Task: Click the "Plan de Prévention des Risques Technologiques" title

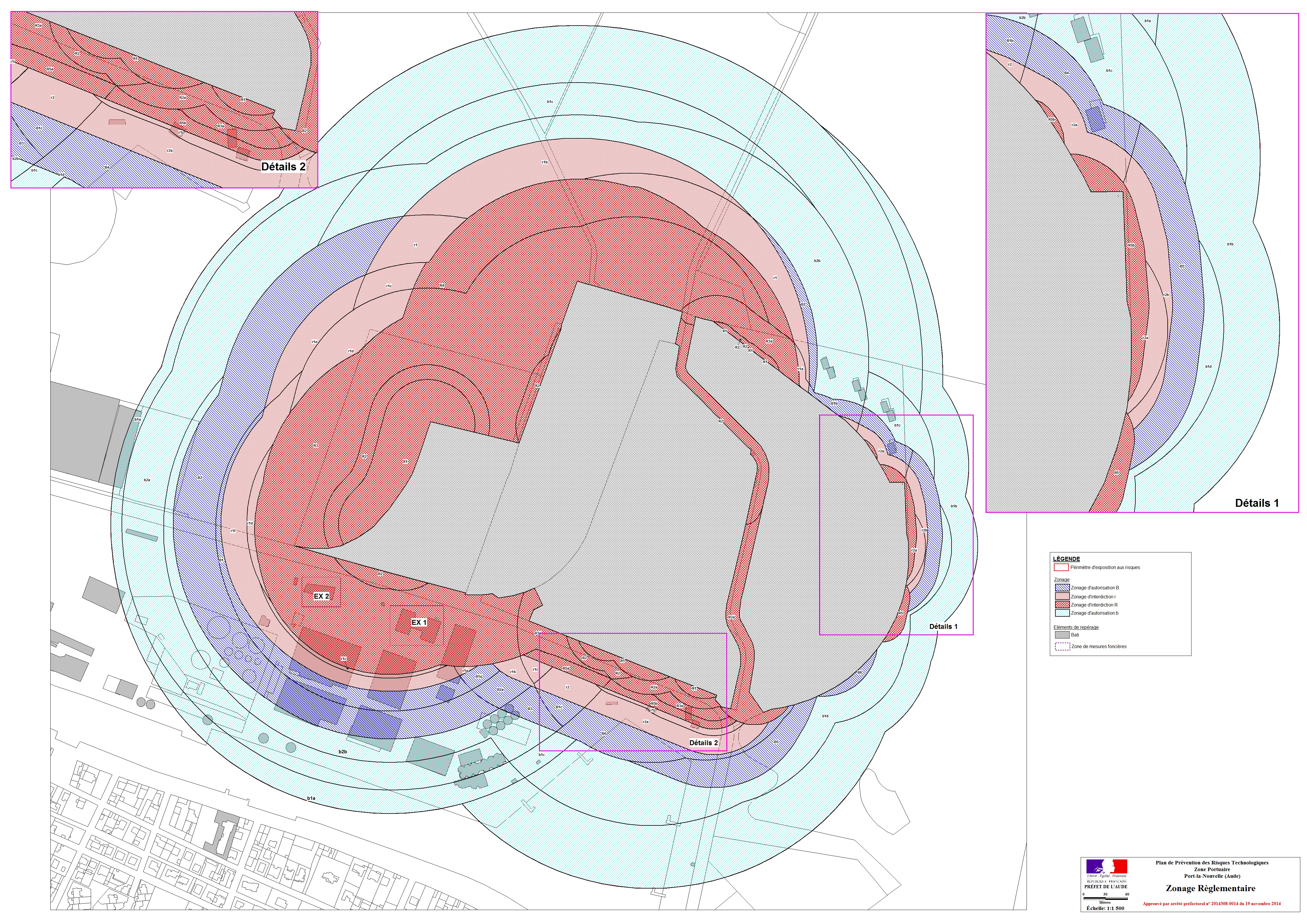Action: click(1212, 863)
